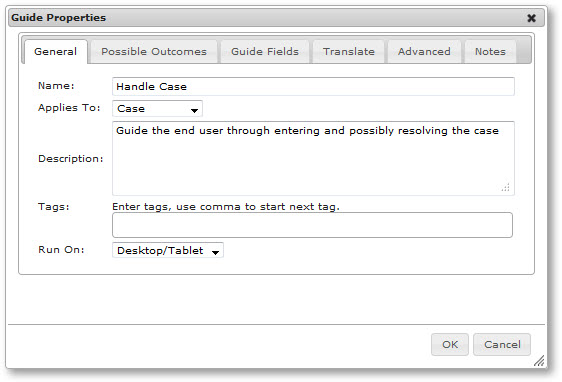The image size is (562, 382).
Task: Close the Guide Properties dialog
Action: tap(532, 18)
